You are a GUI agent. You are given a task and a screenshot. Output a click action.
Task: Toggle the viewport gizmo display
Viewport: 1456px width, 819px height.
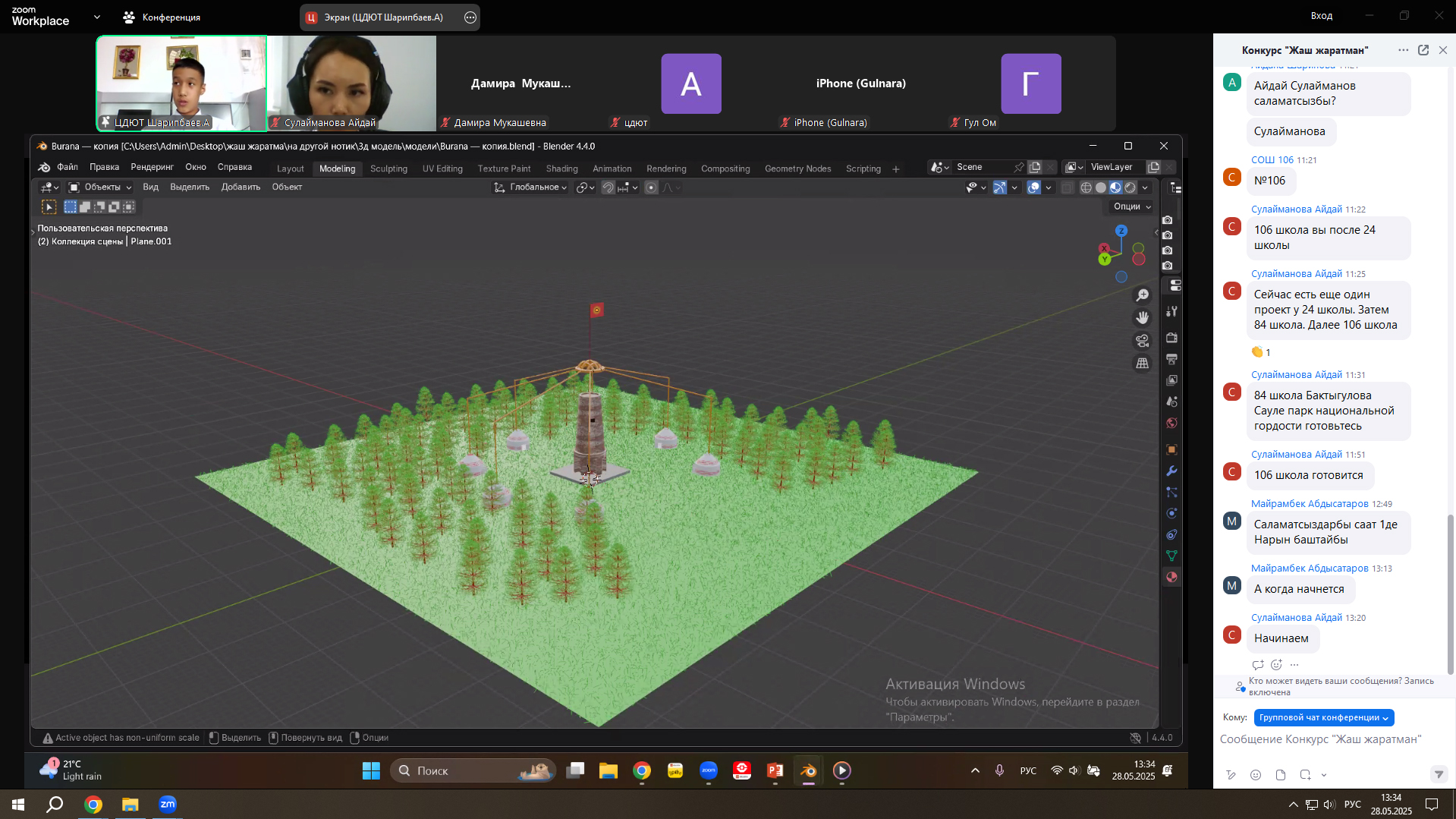coord(1000,187)
